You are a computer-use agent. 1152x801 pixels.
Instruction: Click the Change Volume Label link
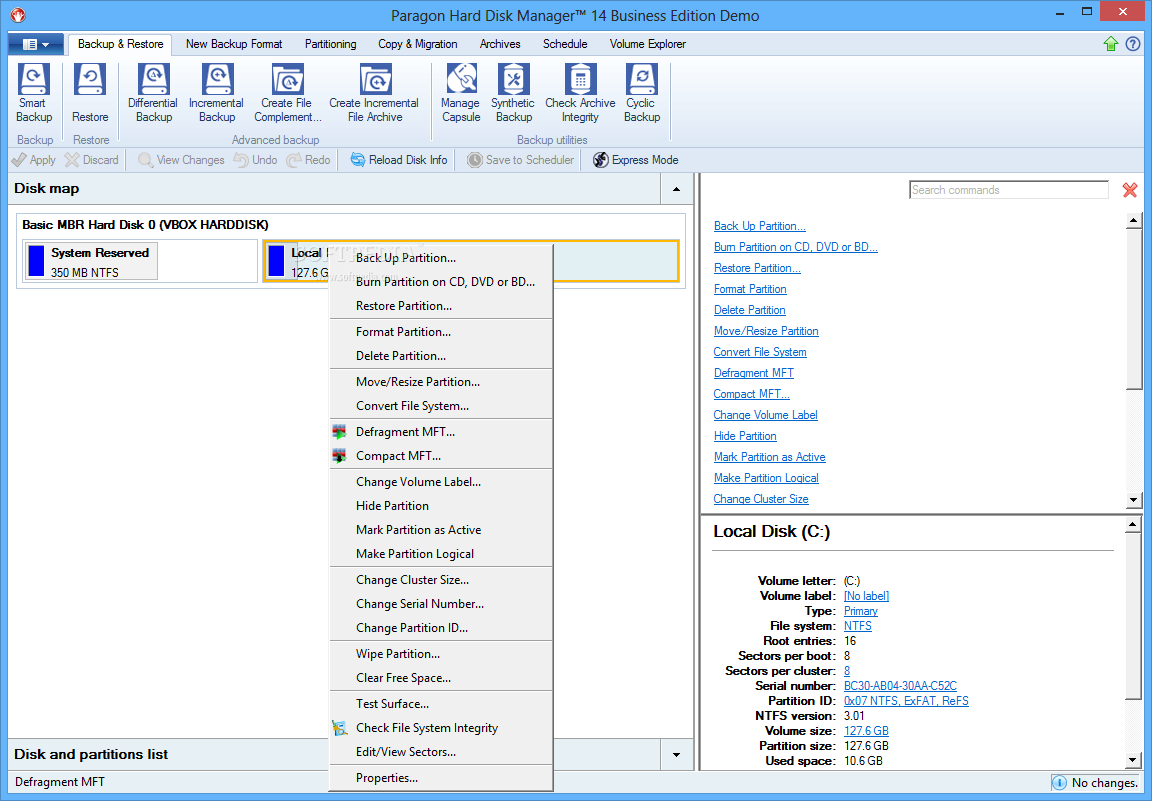pyautogui.click(x=765, y=415)
